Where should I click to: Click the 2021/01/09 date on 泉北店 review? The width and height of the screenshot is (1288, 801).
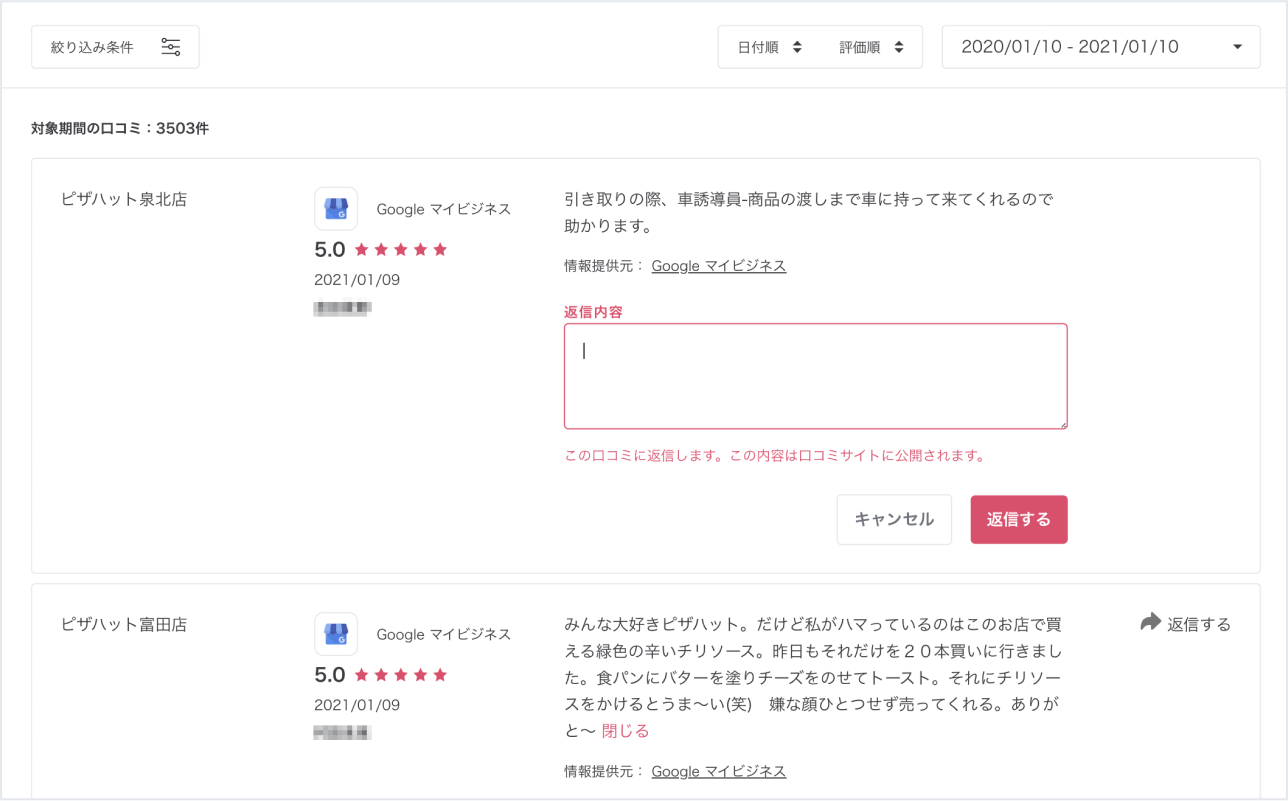[357, 280]
